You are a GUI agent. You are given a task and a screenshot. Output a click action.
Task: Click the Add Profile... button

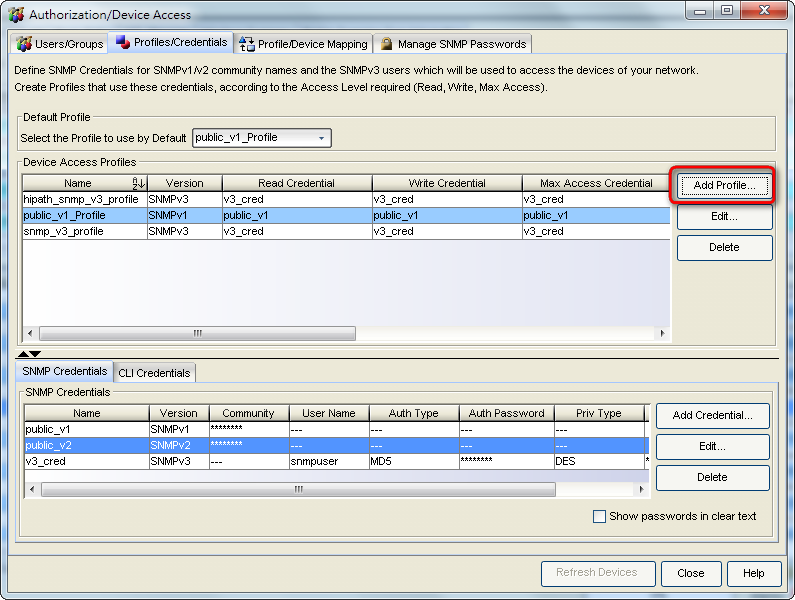coord(724,185)
